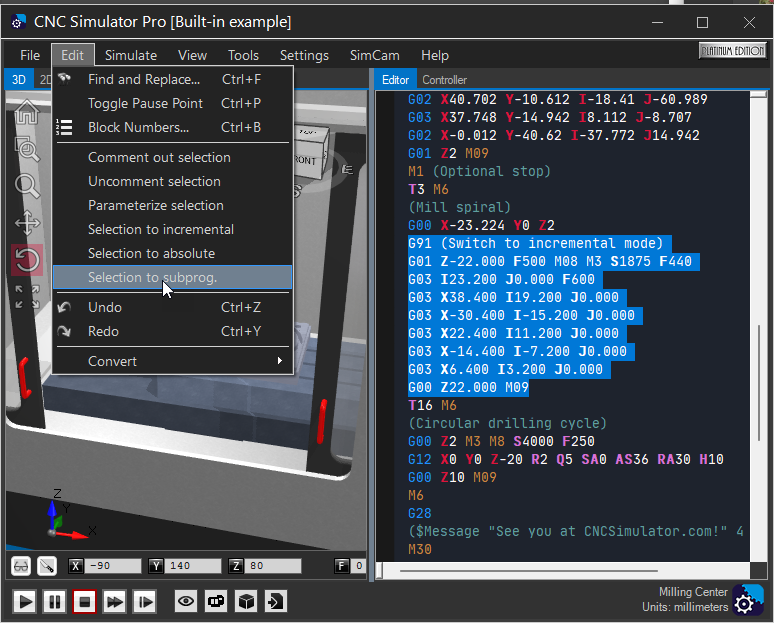774x623 pixels.
Task: Click the editor vertical scrollbar thumb
Action: [x=759, y=383]
